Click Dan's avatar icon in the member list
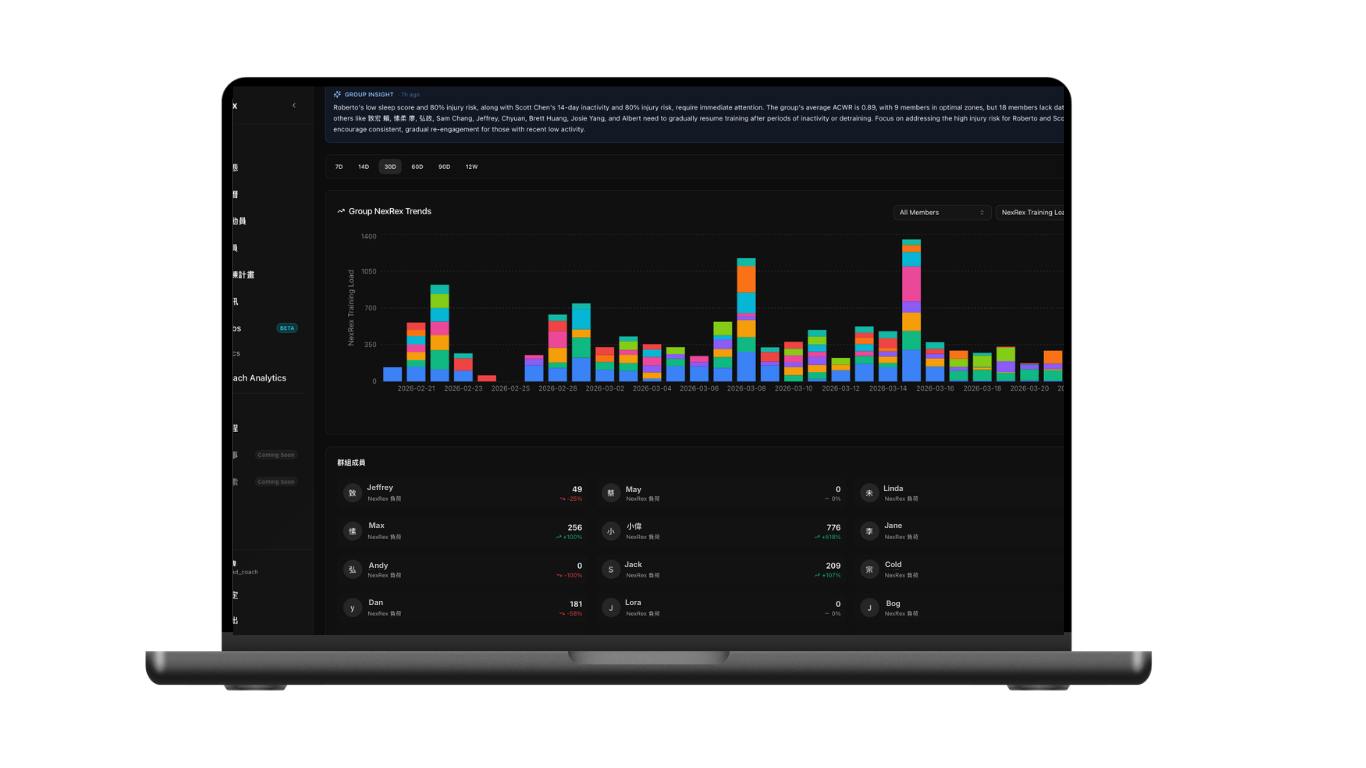 pyautogui.click(x=352, y=607)
